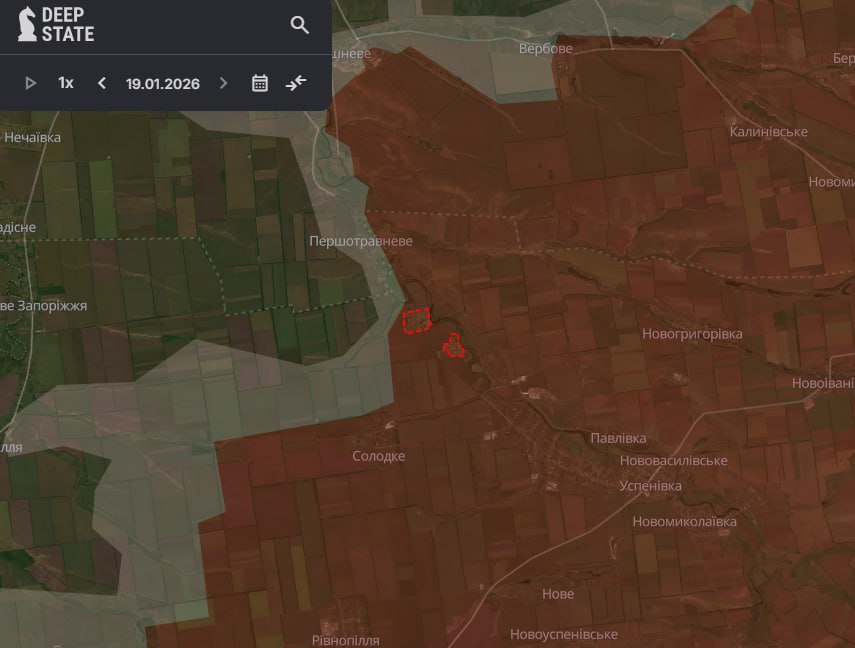Click the Першотравневе map label
The width and height of the screenshot is (855, 648).
coord(360,241)
